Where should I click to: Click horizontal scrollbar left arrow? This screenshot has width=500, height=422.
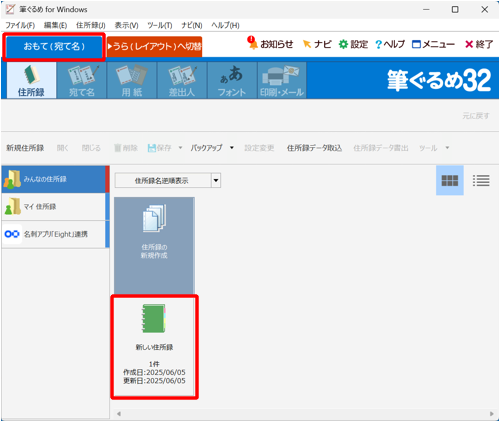119,414
